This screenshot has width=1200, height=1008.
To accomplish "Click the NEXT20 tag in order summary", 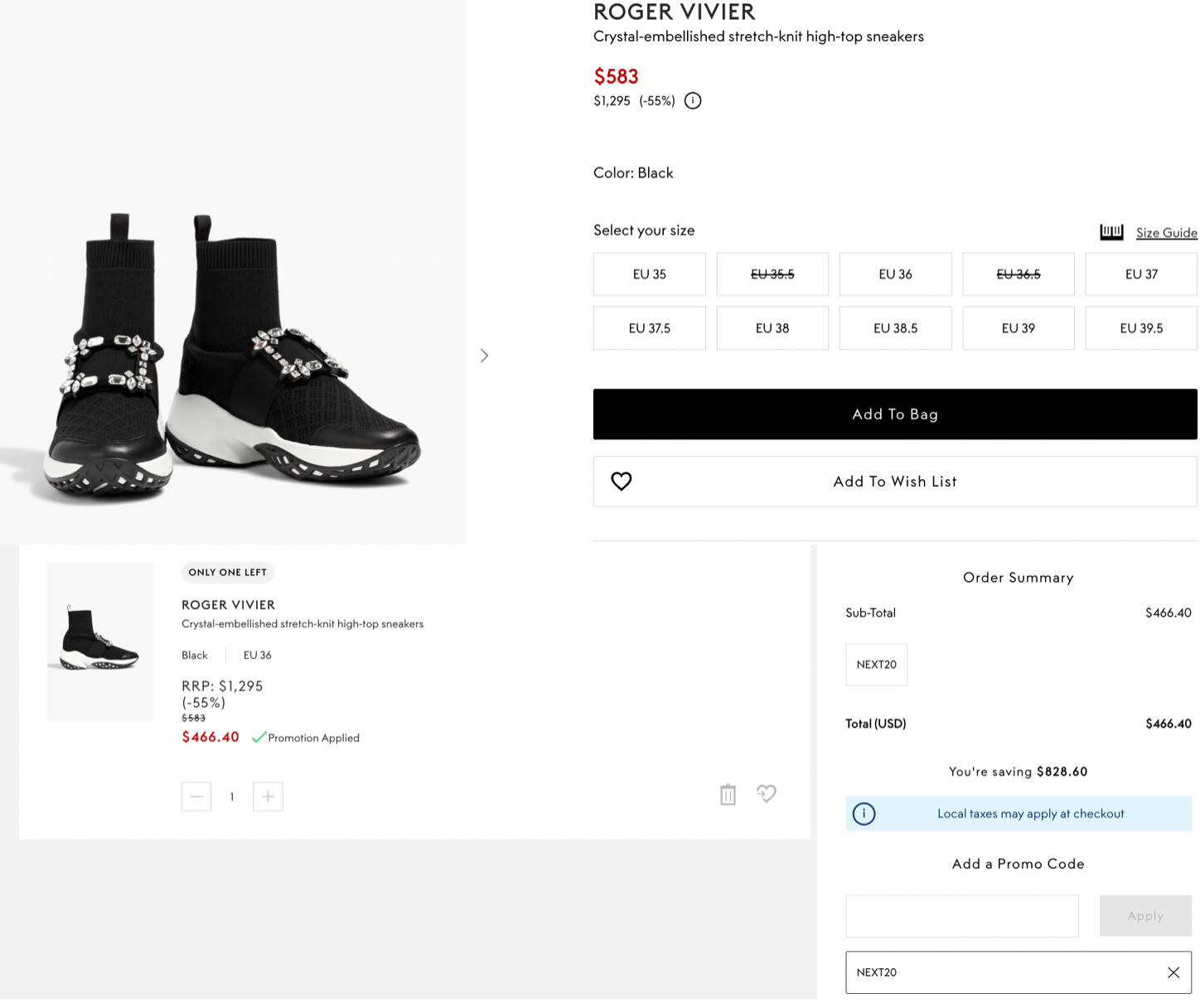I will tap(876, 665).
